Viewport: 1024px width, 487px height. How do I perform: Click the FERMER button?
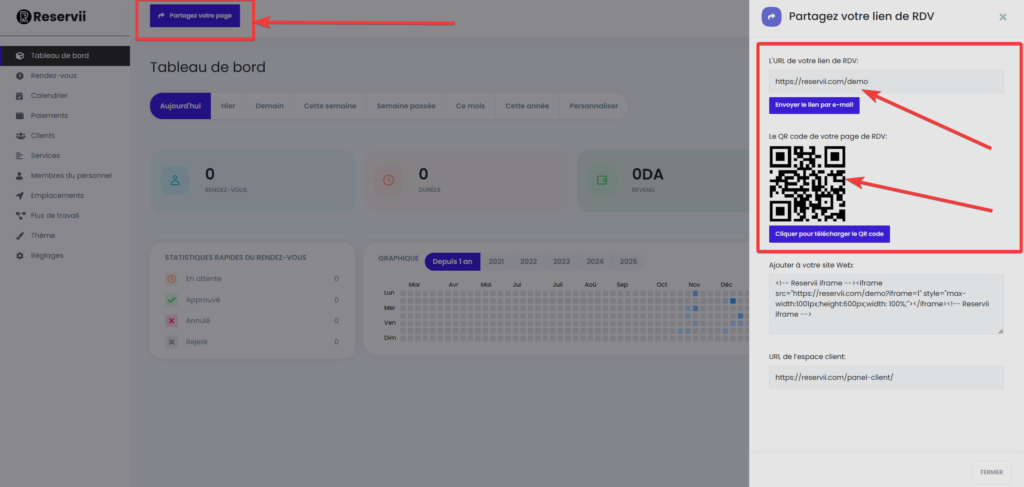[x=991, y=471]
